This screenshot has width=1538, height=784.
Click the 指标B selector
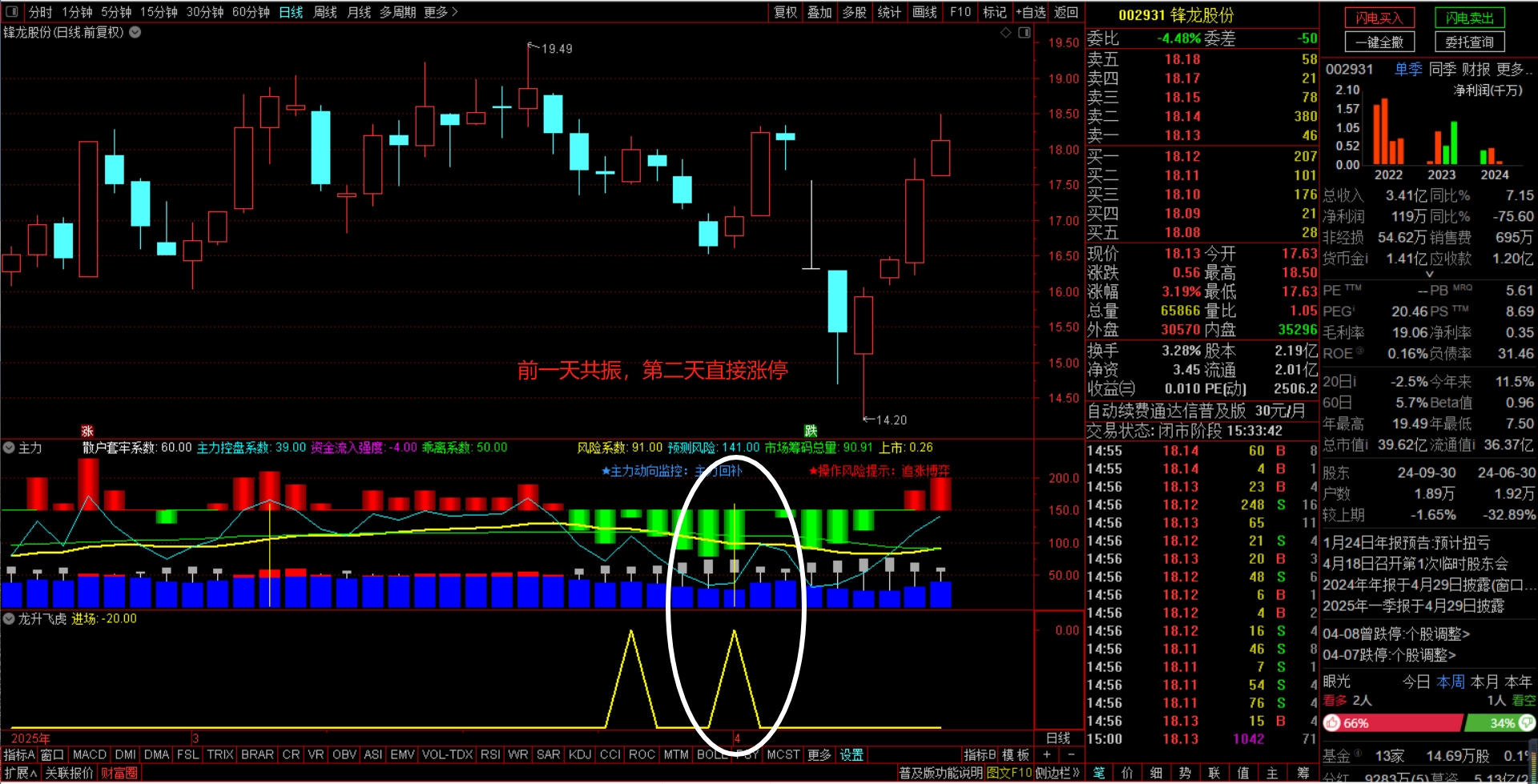point(980,755)
